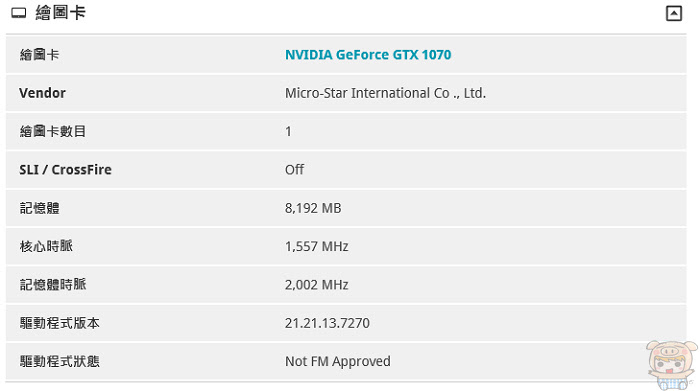Select the 2,002 MHz memory clock value
This screenshot has height=391, width=700.
pyautogui.click(x=317, y=285)
